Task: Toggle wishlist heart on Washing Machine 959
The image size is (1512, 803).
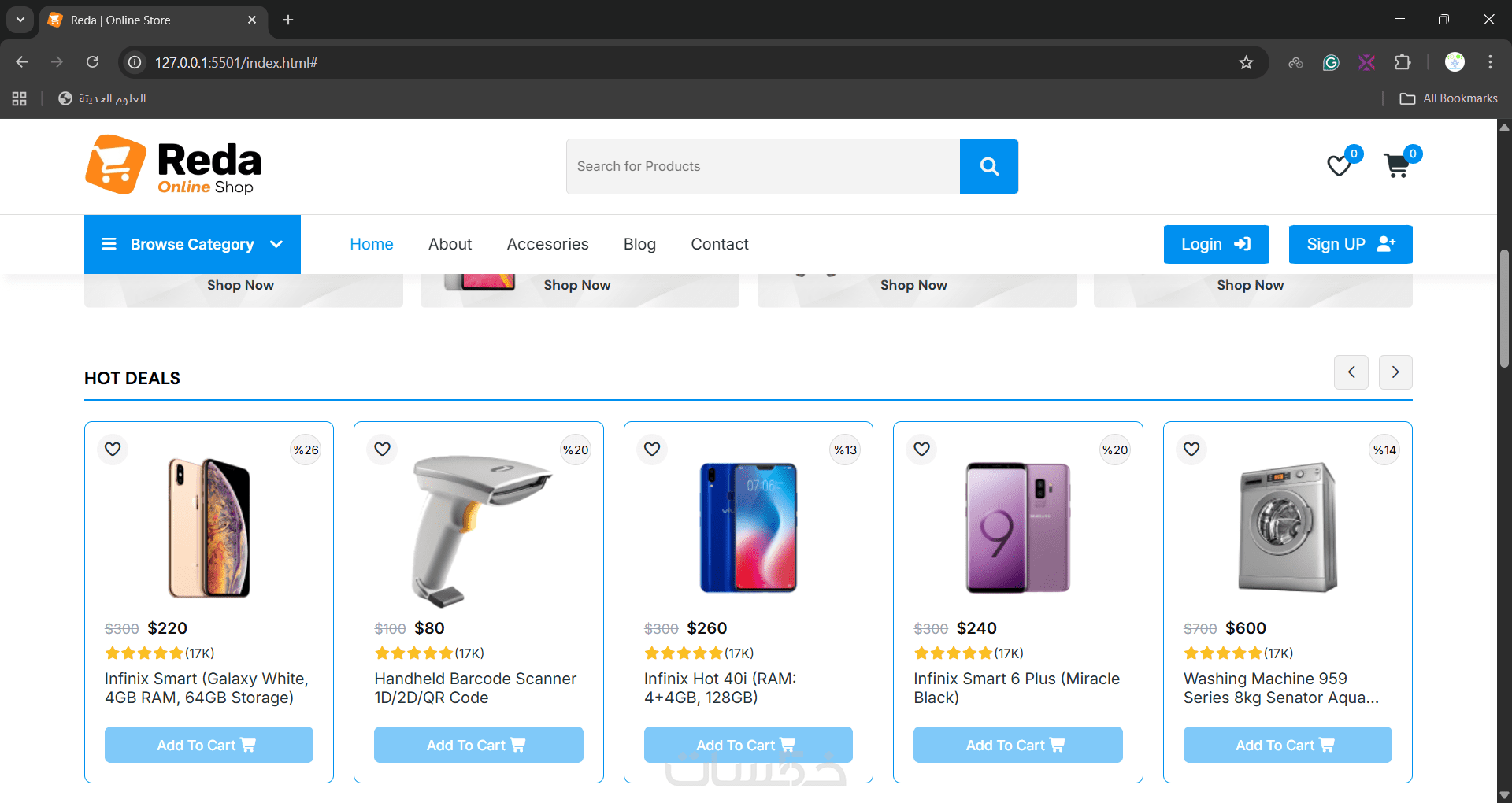Action: [1191, 449]
